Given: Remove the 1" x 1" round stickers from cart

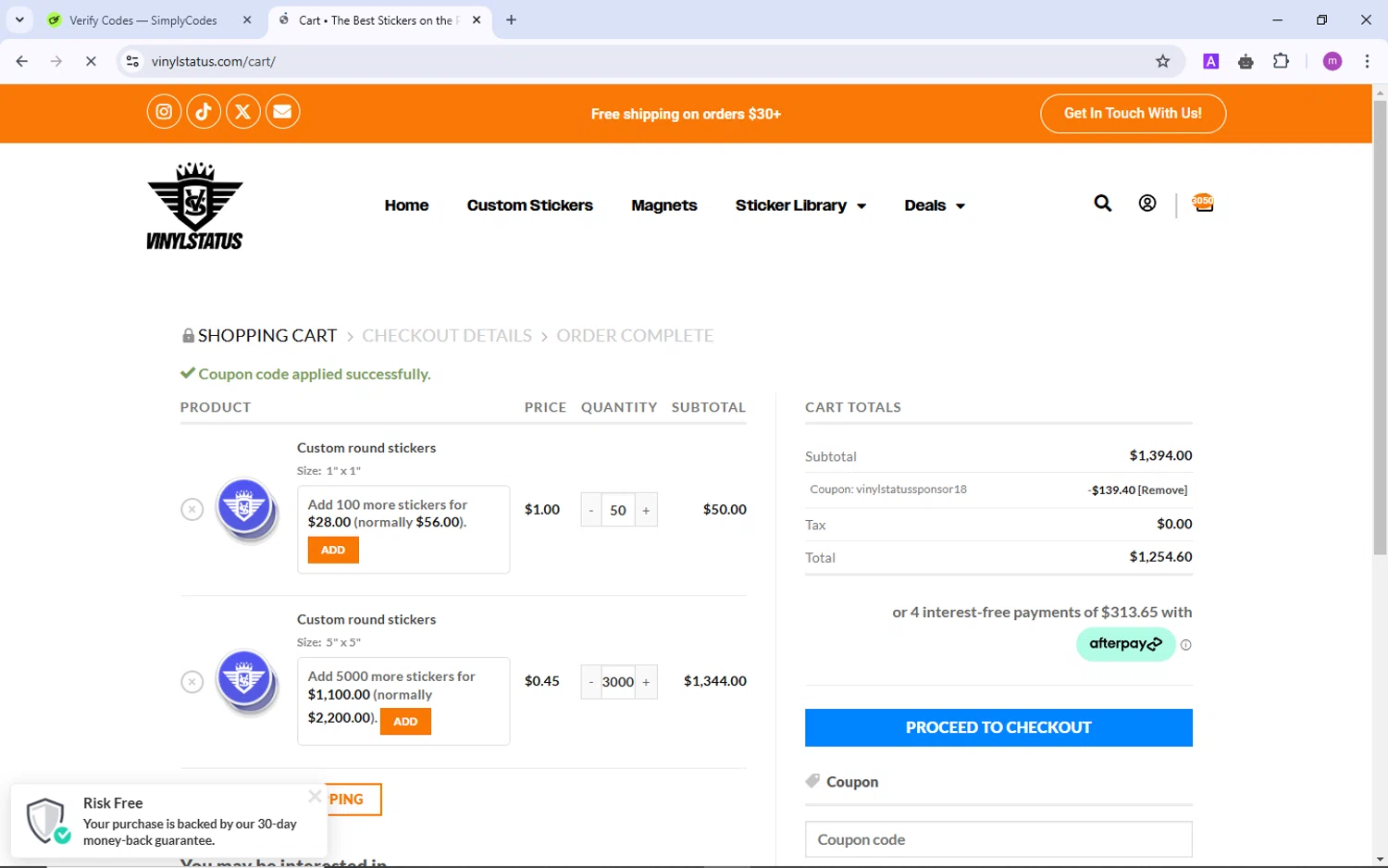Looking at the screenshot, I should [192, 509].
